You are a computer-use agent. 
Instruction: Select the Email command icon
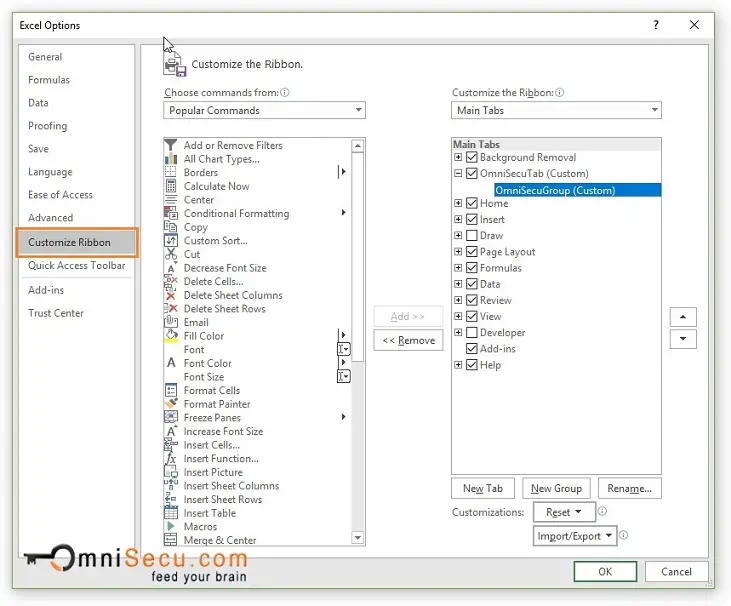click(171, 322)
